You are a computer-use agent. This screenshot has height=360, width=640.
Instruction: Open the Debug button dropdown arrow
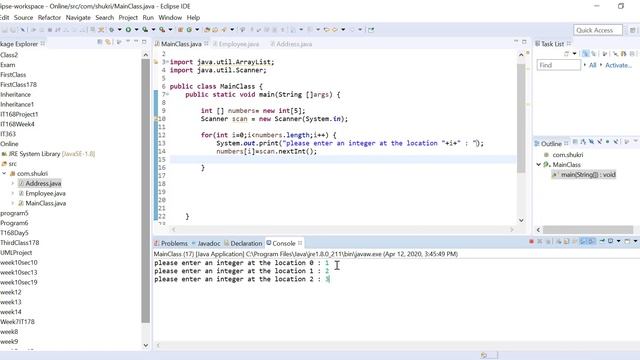point(120,29)
